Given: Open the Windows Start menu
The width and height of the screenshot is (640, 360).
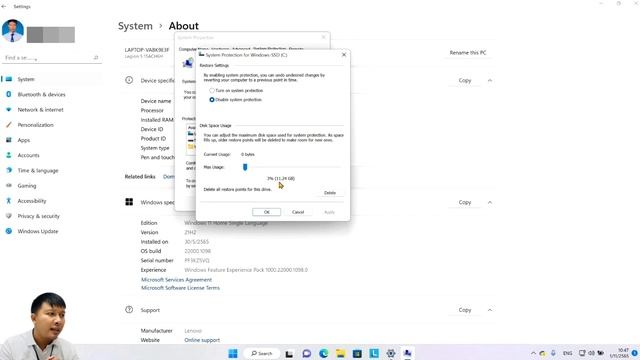Looking at the screenshot, I should tap(233, 353).
